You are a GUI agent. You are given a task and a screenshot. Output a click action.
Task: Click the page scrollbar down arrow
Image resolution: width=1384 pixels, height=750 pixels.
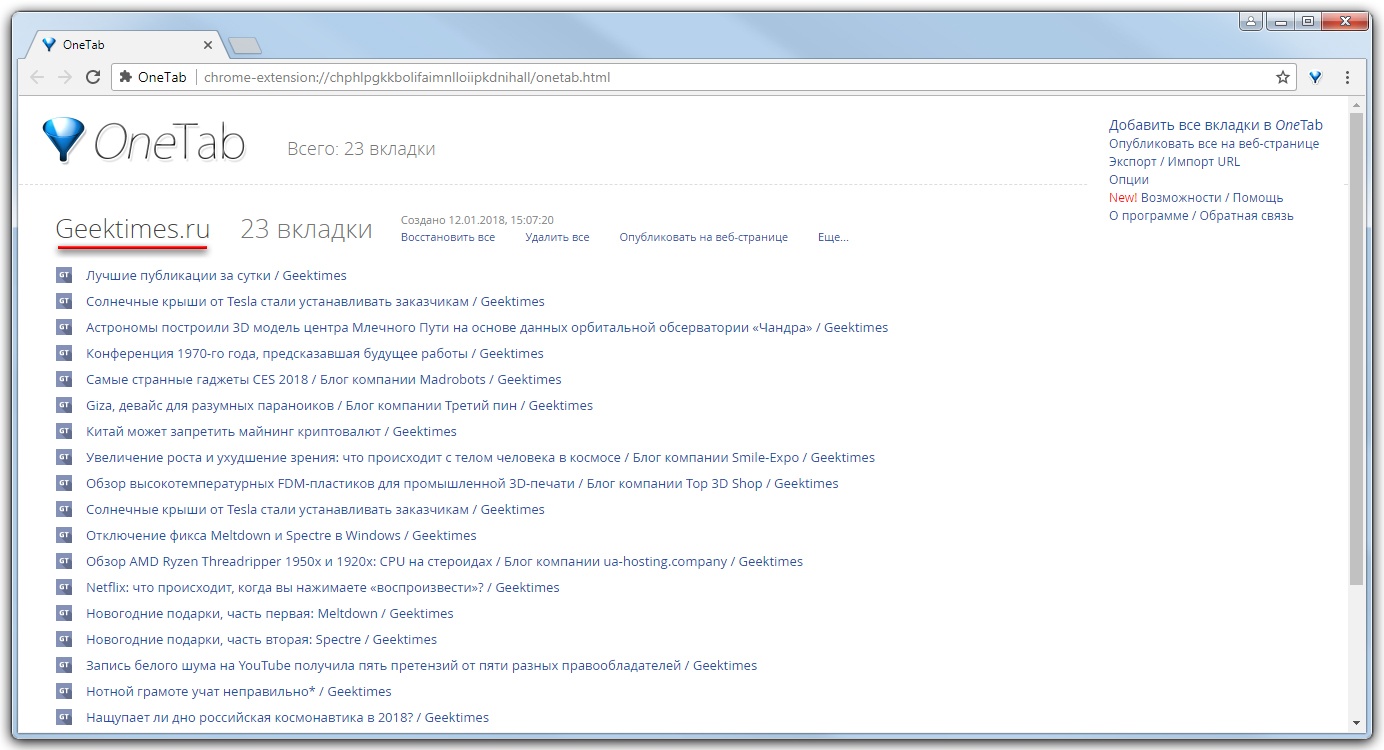(1356, 721)
